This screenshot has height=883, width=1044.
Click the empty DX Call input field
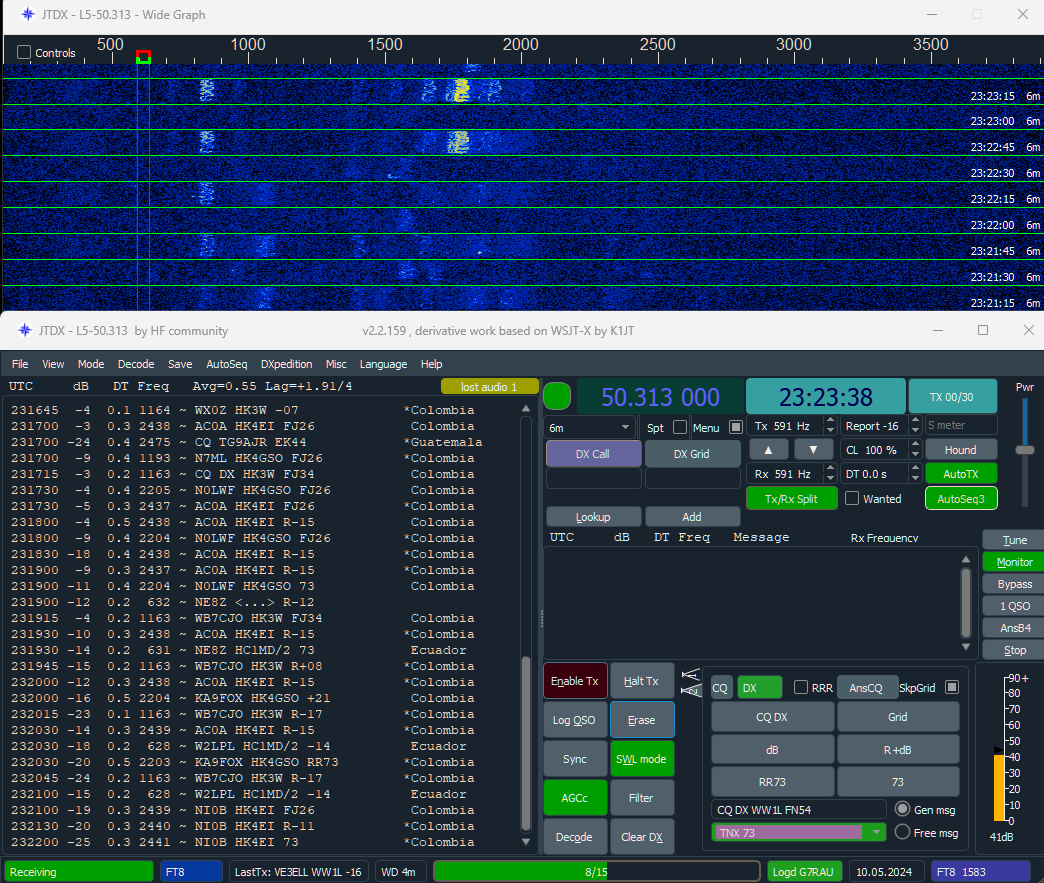coord(593,478)
